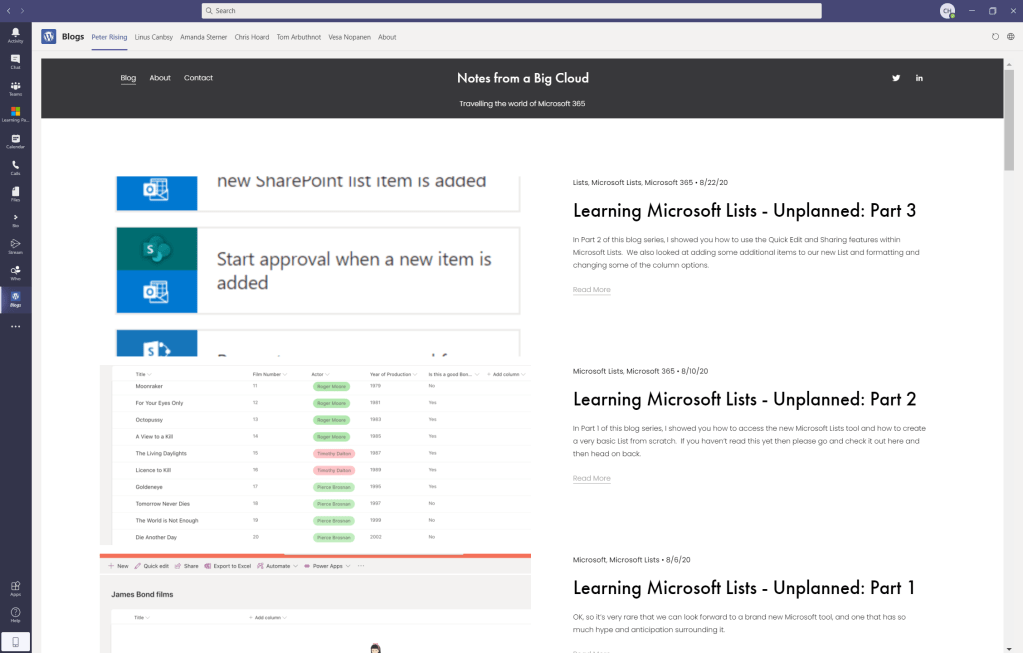Screen dimensions: 1023x653
Task: Click Read More under Part 3 post
Action: [x=591, y=290]
